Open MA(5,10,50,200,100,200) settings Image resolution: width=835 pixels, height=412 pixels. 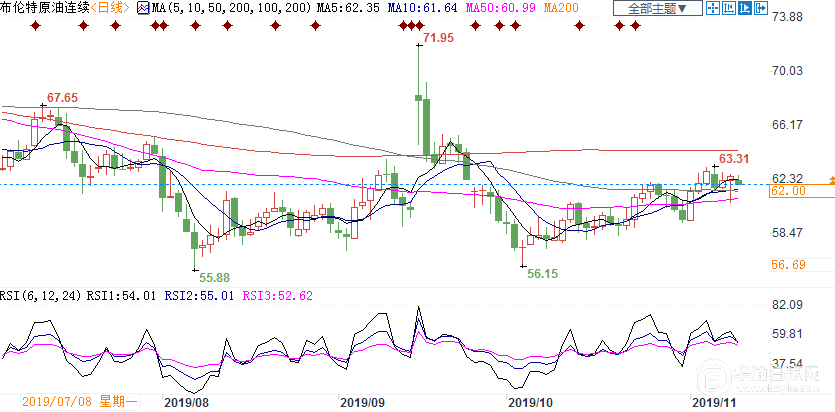[231, 8]
